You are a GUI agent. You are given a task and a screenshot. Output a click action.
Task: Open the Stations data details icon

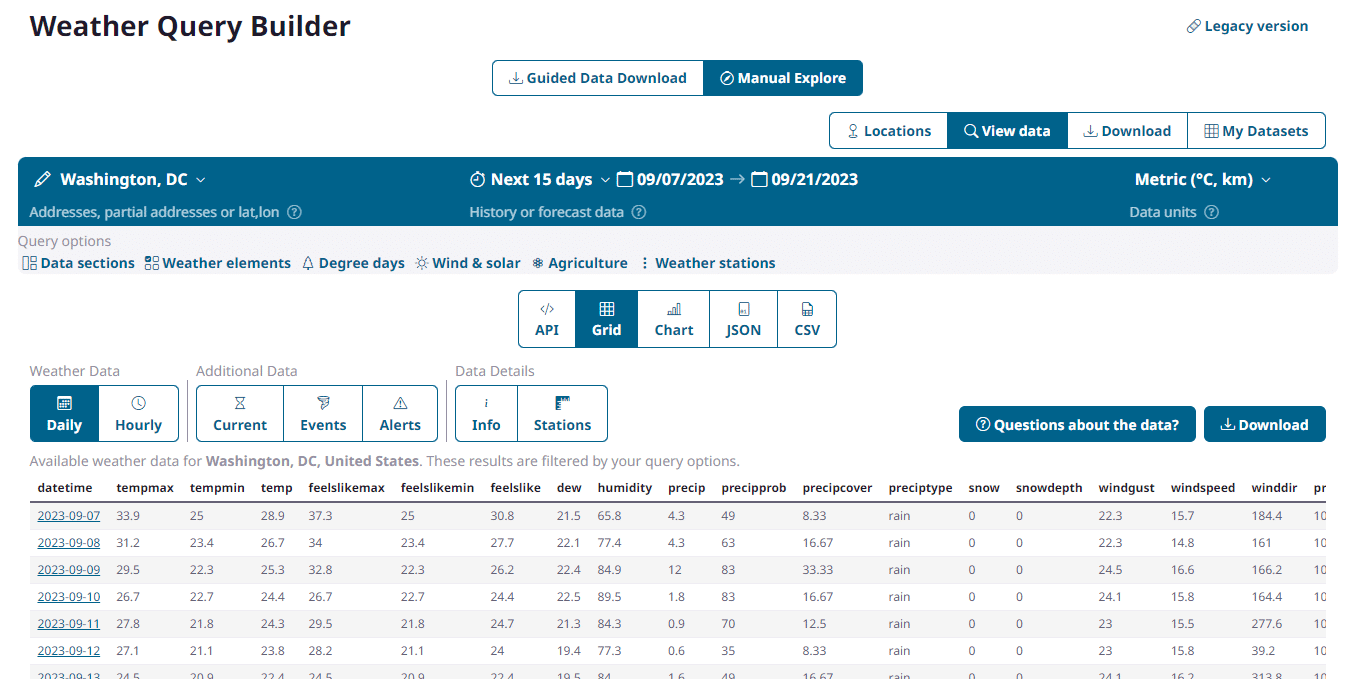pos(562,413)
